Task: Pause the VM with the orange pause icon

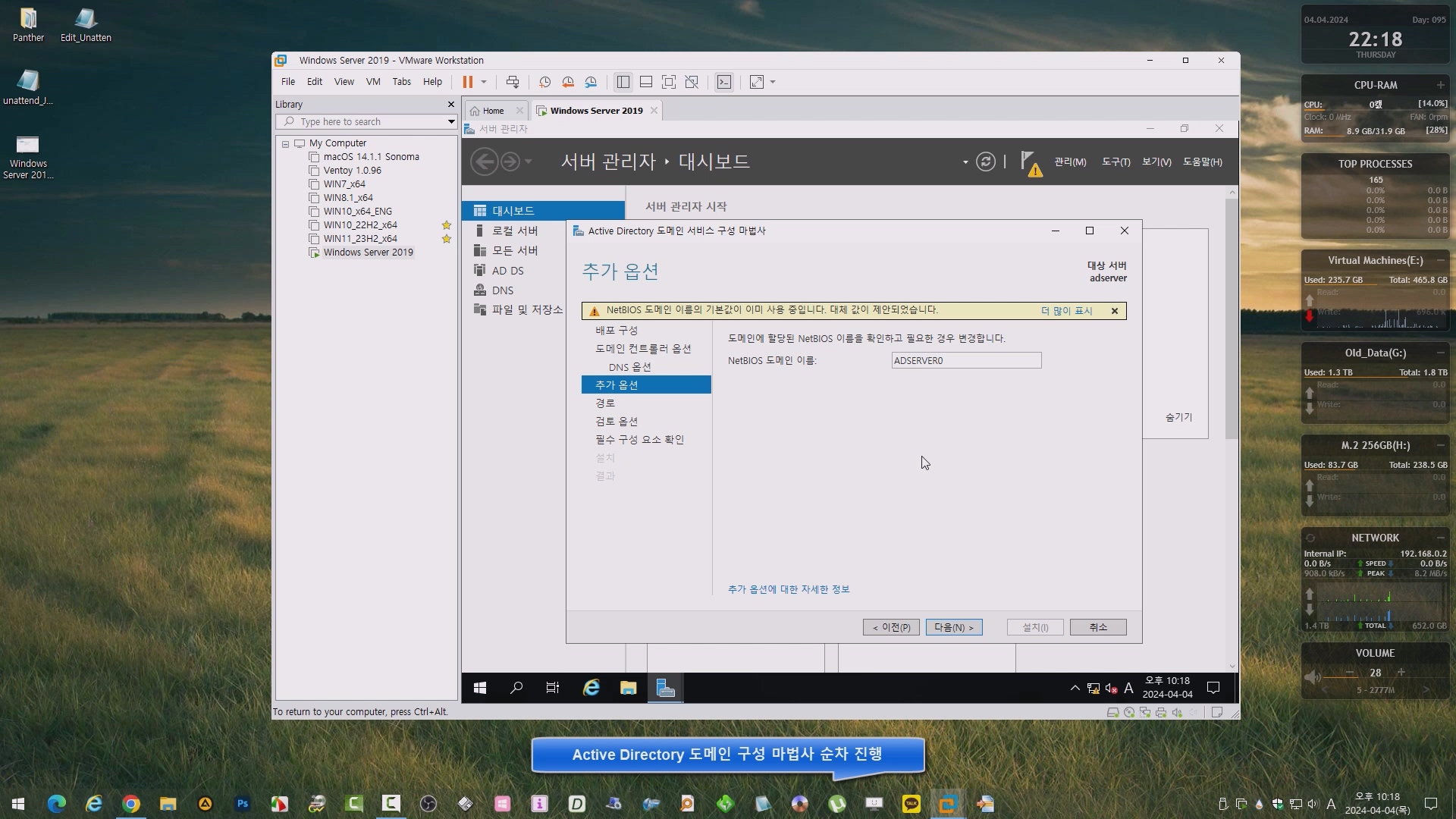Action: click(x=467, y=82)
